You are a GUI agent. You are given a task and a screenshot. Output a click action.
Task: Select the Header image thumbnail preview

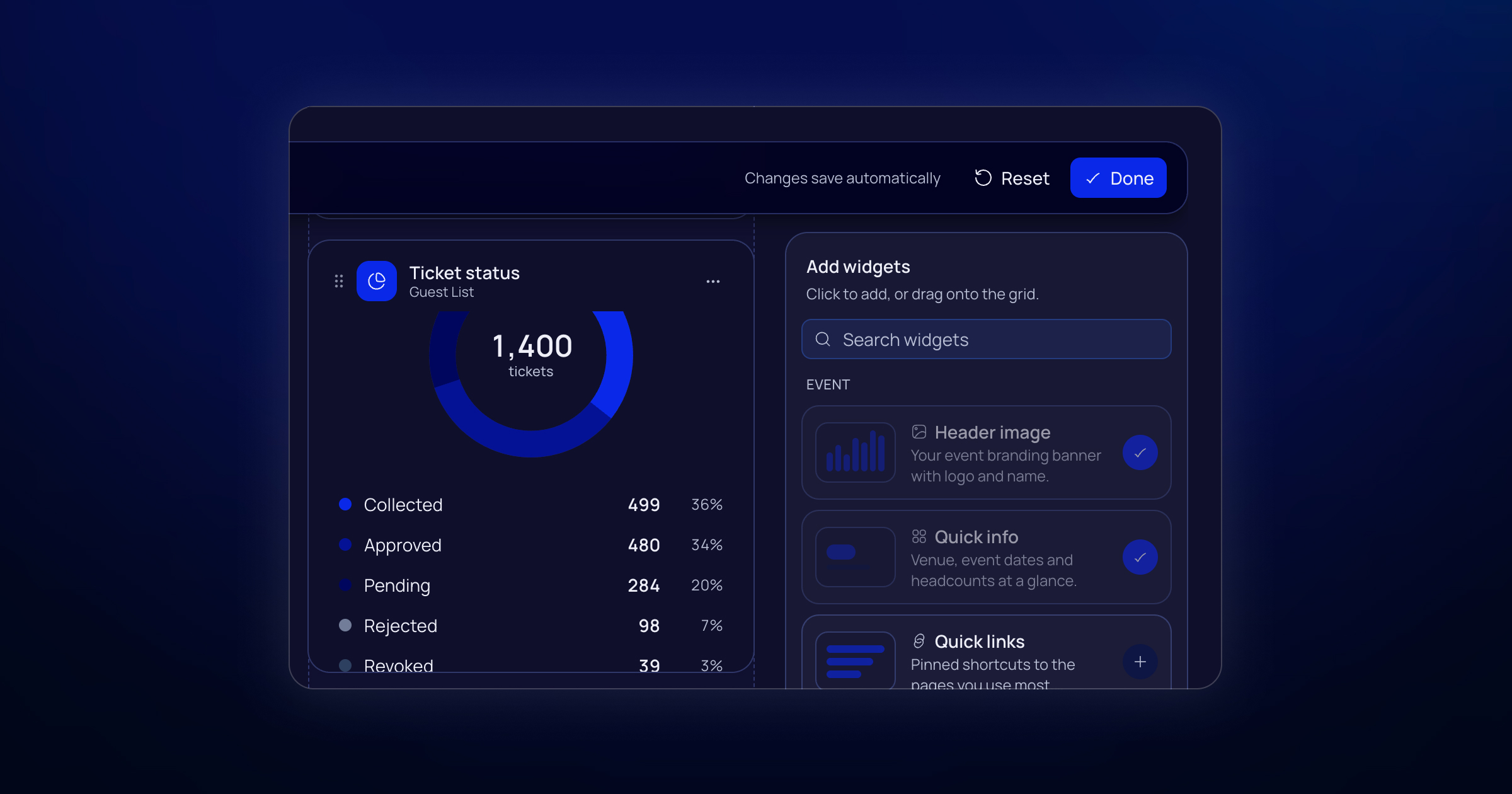pyautogui.click(x=856, y=452)
